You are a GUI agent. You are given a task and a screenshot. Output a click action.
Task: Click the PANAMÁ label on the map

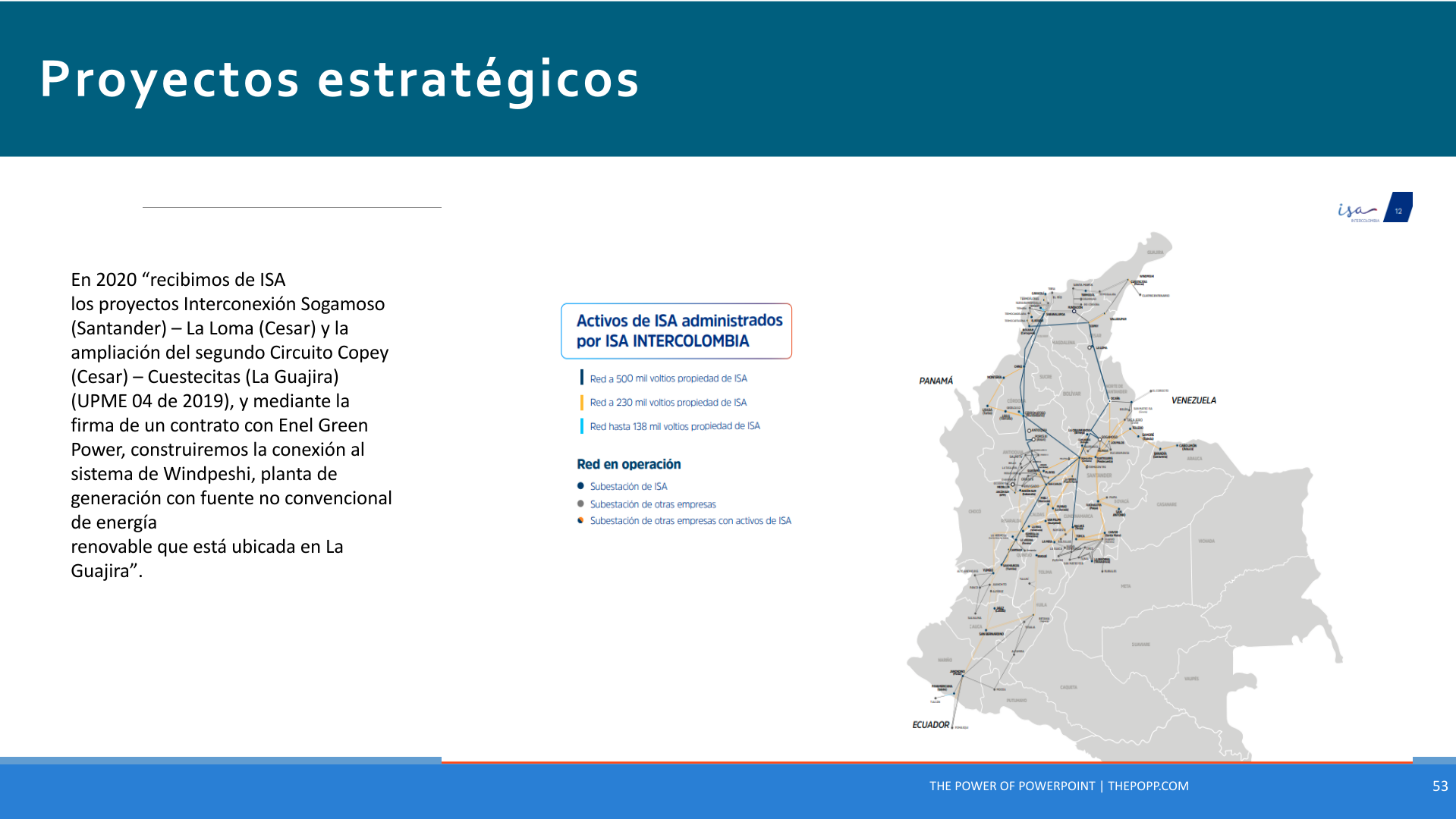pos(936,381)
